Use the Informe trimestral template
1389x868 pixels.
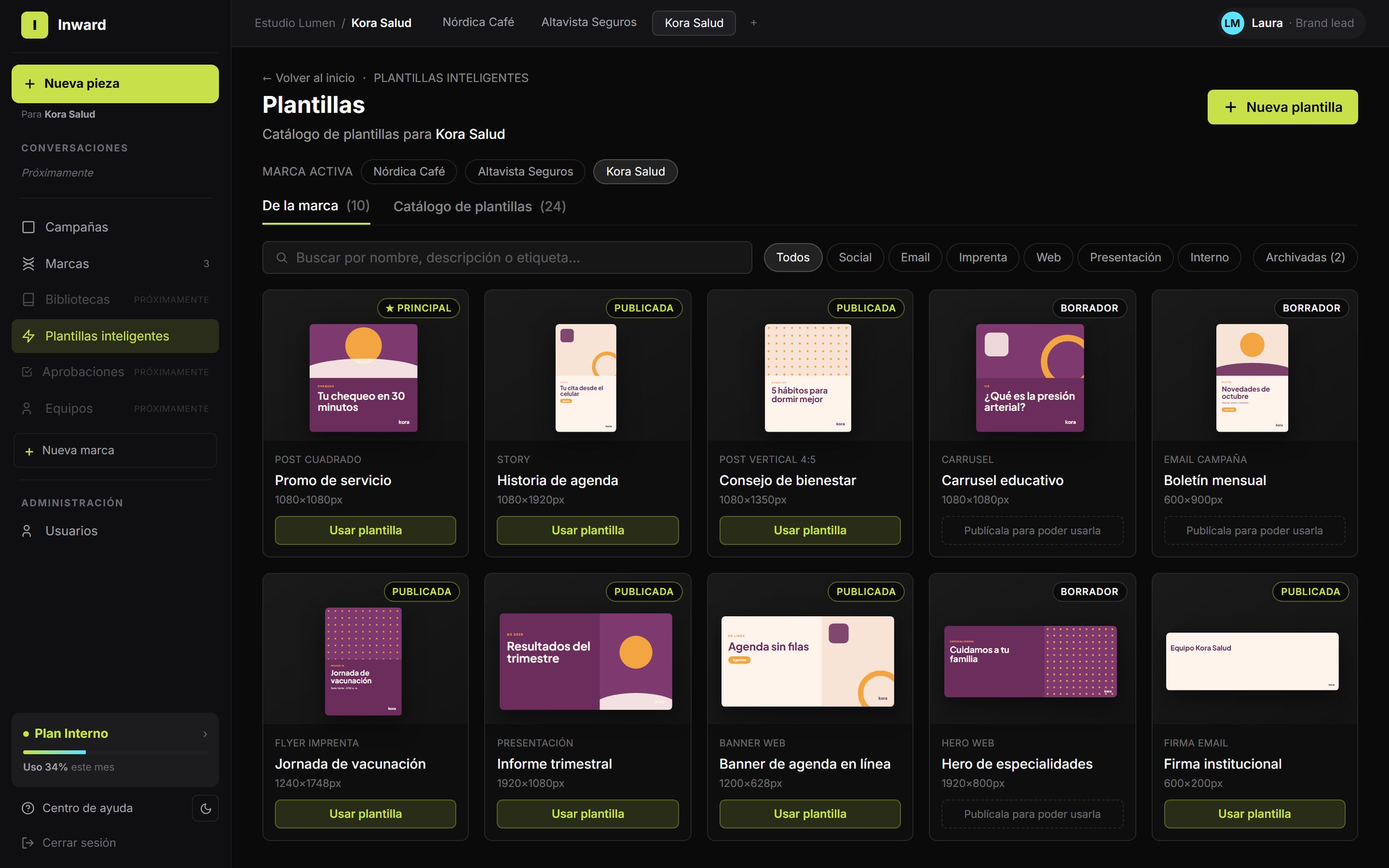[587, 814]
